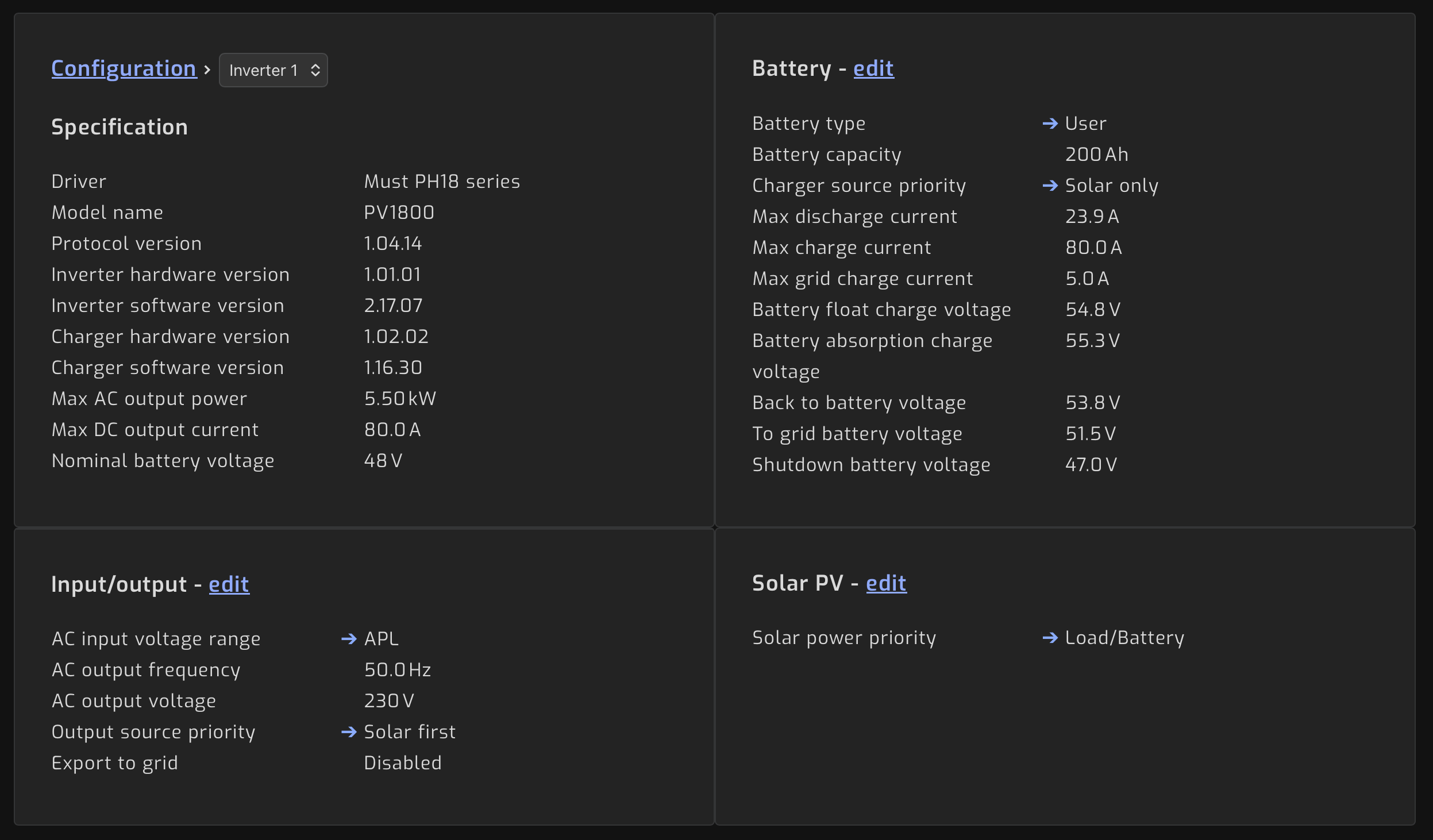Click the breadcrumb chevron after Configuration
Screen dimensions: 1433x840
tap(207, 70)
